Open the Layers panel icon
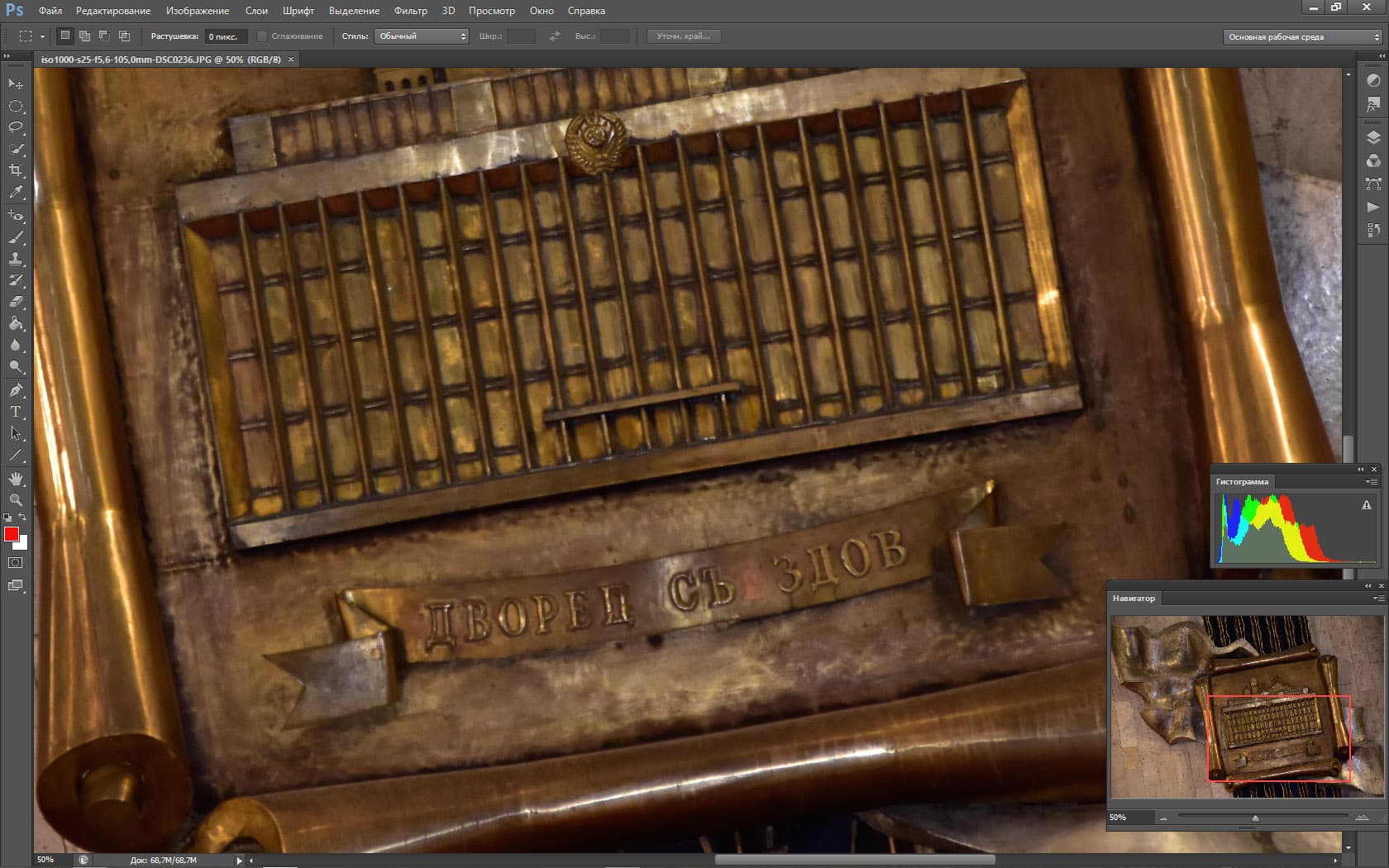Screen dimensions: 1389x868 pyautogui.click(x=1373, y=138)
